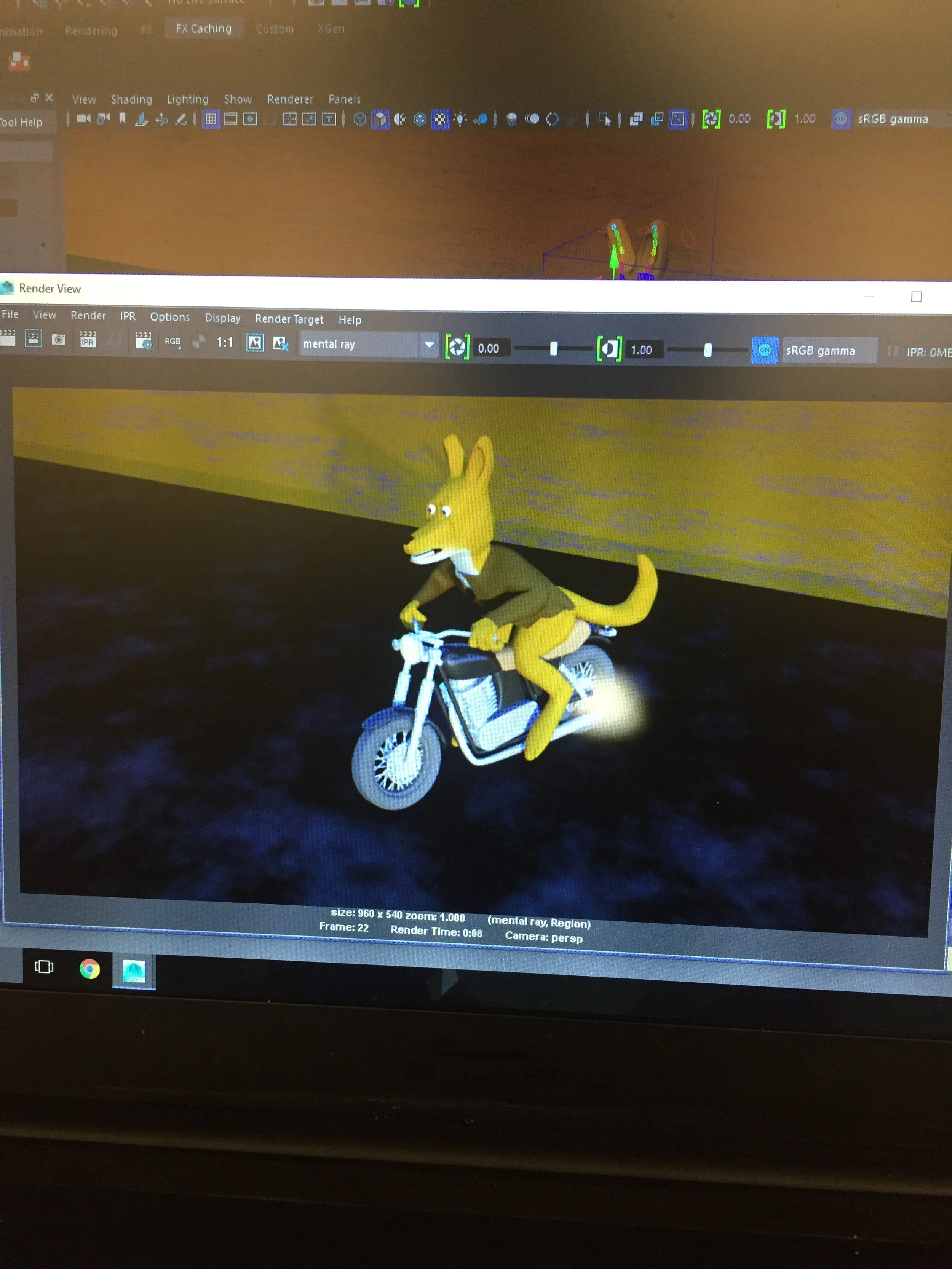Toggle Render View color management on/off
Image resolution: width=952 pixels, height=1269 pixels.
click(764, 350)
